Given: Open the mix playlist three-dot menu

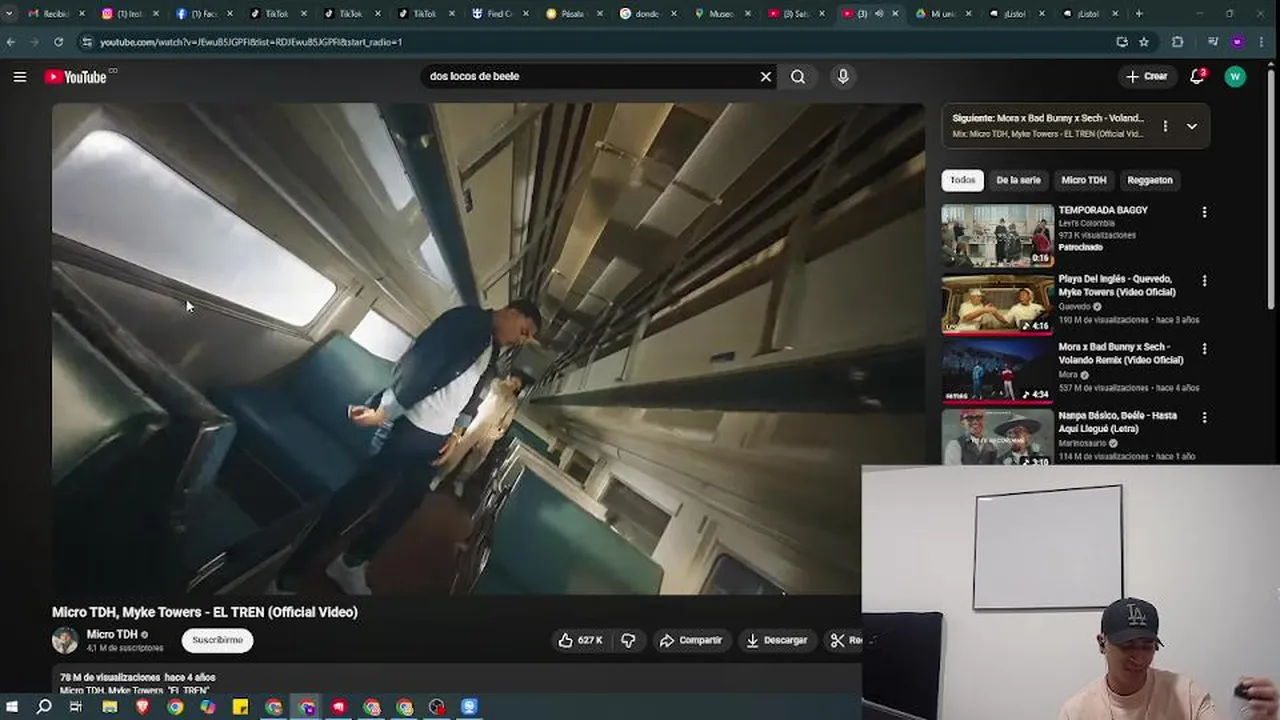Looking at the screenshot, I should point(1165,126).
